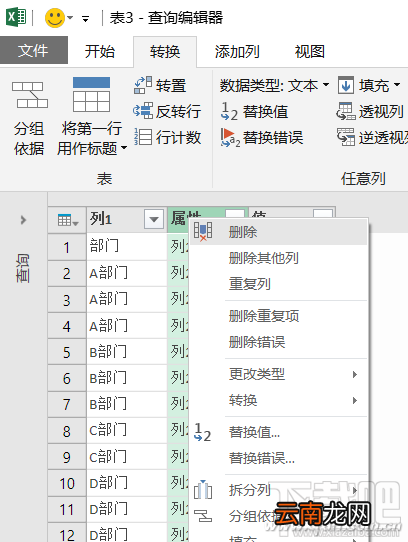Image resolution: width=408 pixels, height=542 pixels.
Task: Click the 行计数 label
Action: 178,137
